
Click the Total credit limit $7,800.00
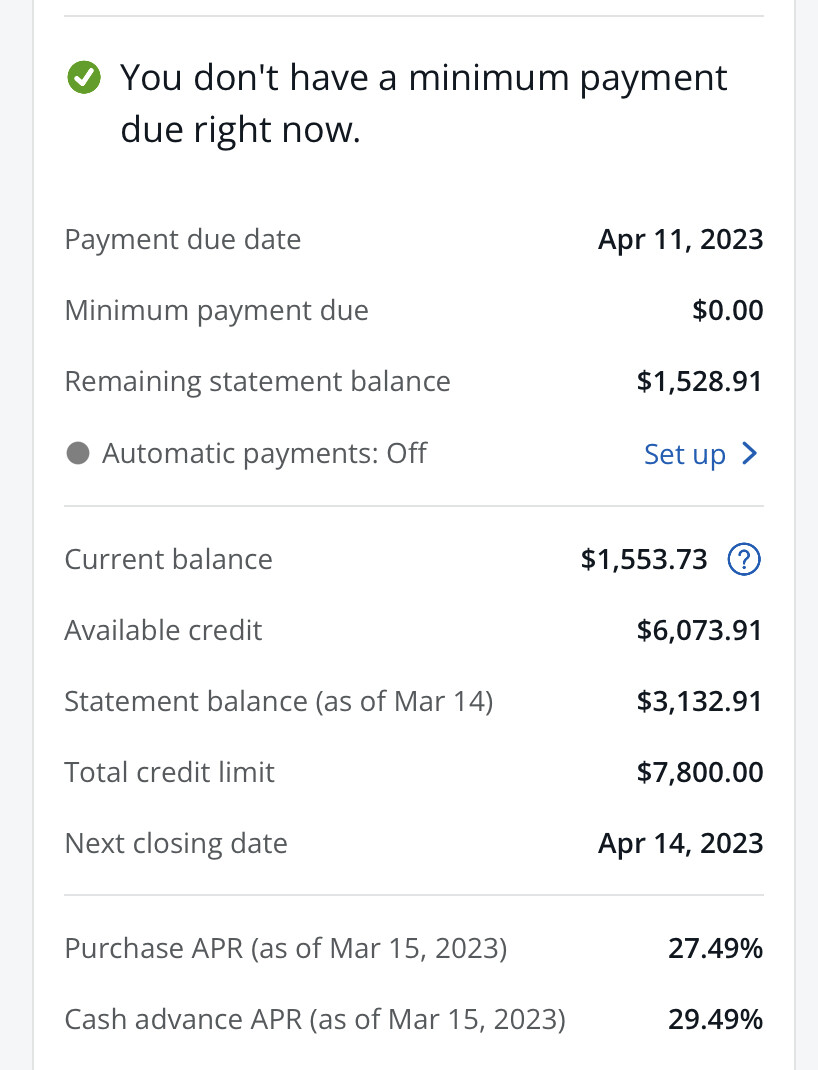pos(700,772)
